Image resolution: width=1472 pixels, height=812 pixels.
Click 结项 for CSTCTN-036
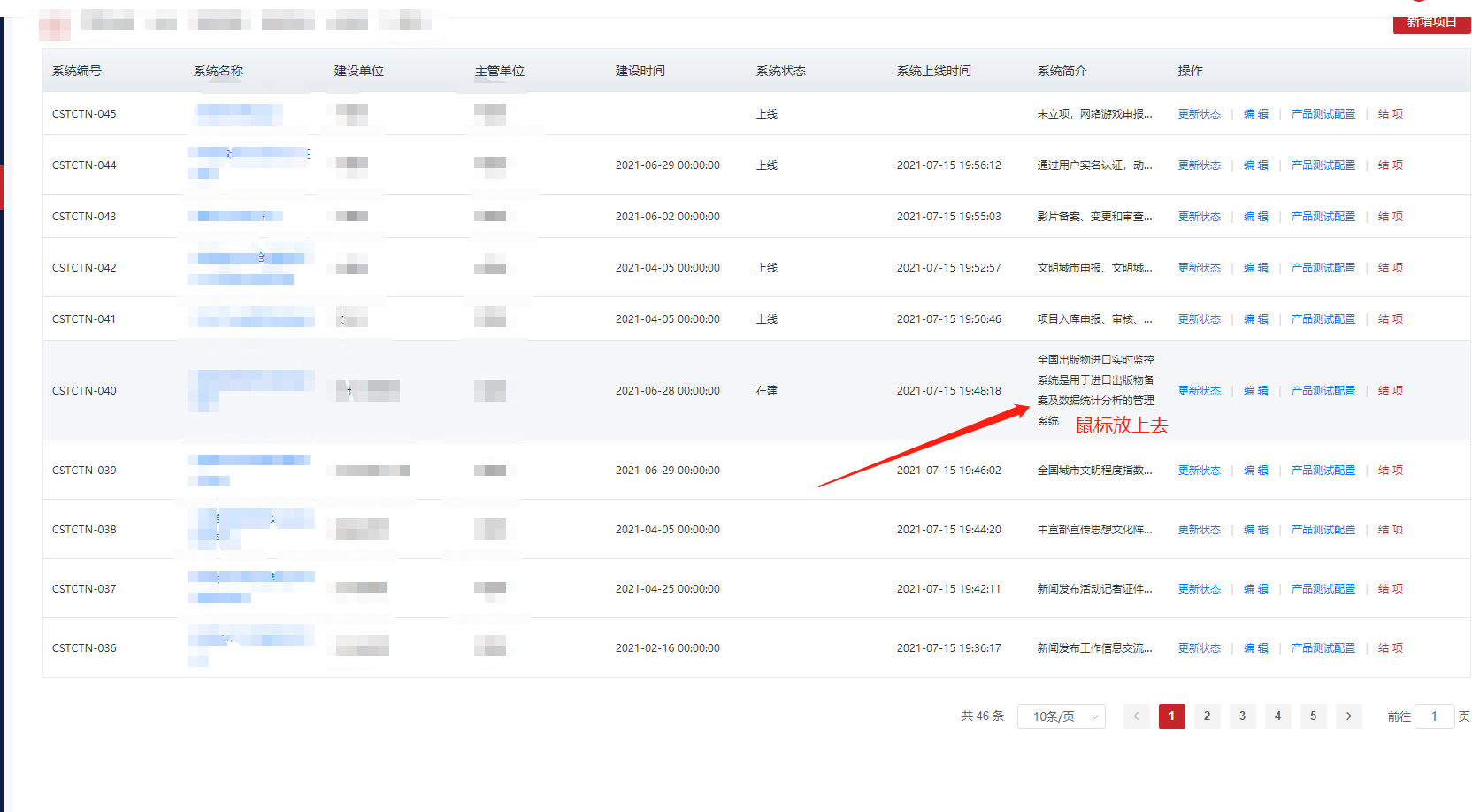pos(1390,648)
